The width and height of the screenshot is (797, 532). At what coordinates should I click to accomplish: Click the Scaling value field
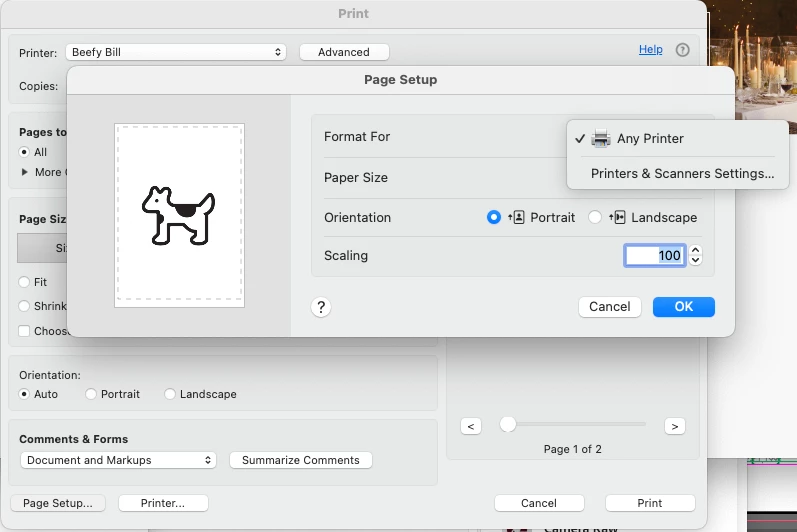(x=655, y=255)
